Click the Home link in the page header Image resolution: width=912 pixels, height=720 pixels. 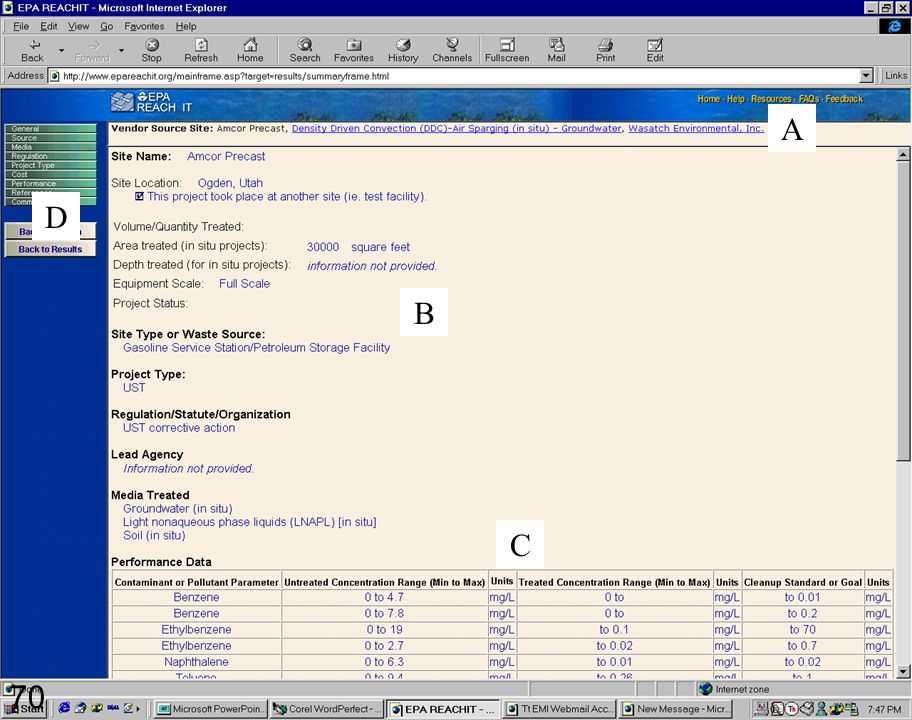708,99
